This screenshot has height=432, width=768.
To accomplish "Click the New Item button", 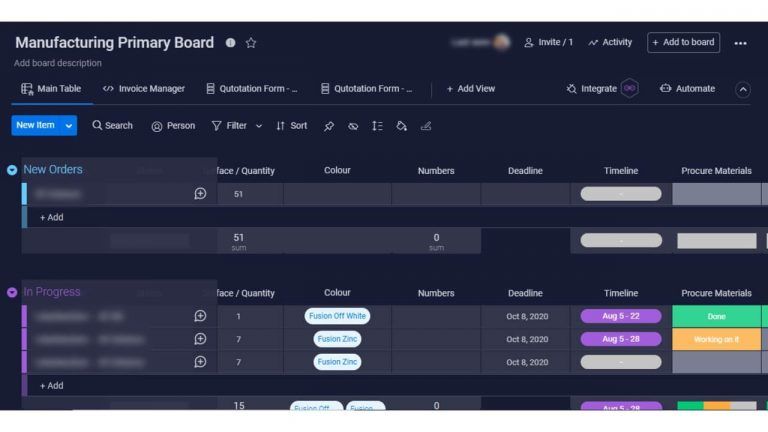I will (x=35, y=125).
